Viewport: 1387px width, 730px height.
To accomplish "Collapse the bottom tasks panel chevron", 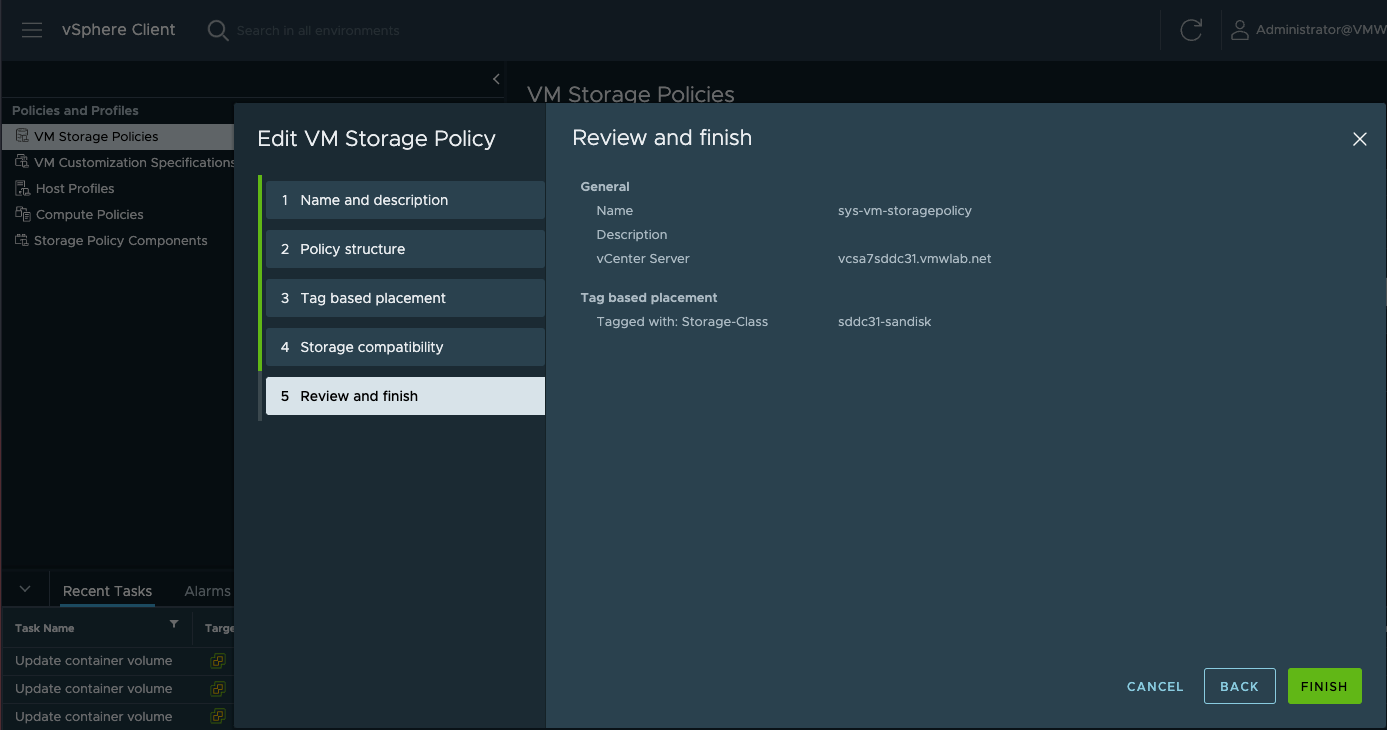I will (x=26, y=590).
